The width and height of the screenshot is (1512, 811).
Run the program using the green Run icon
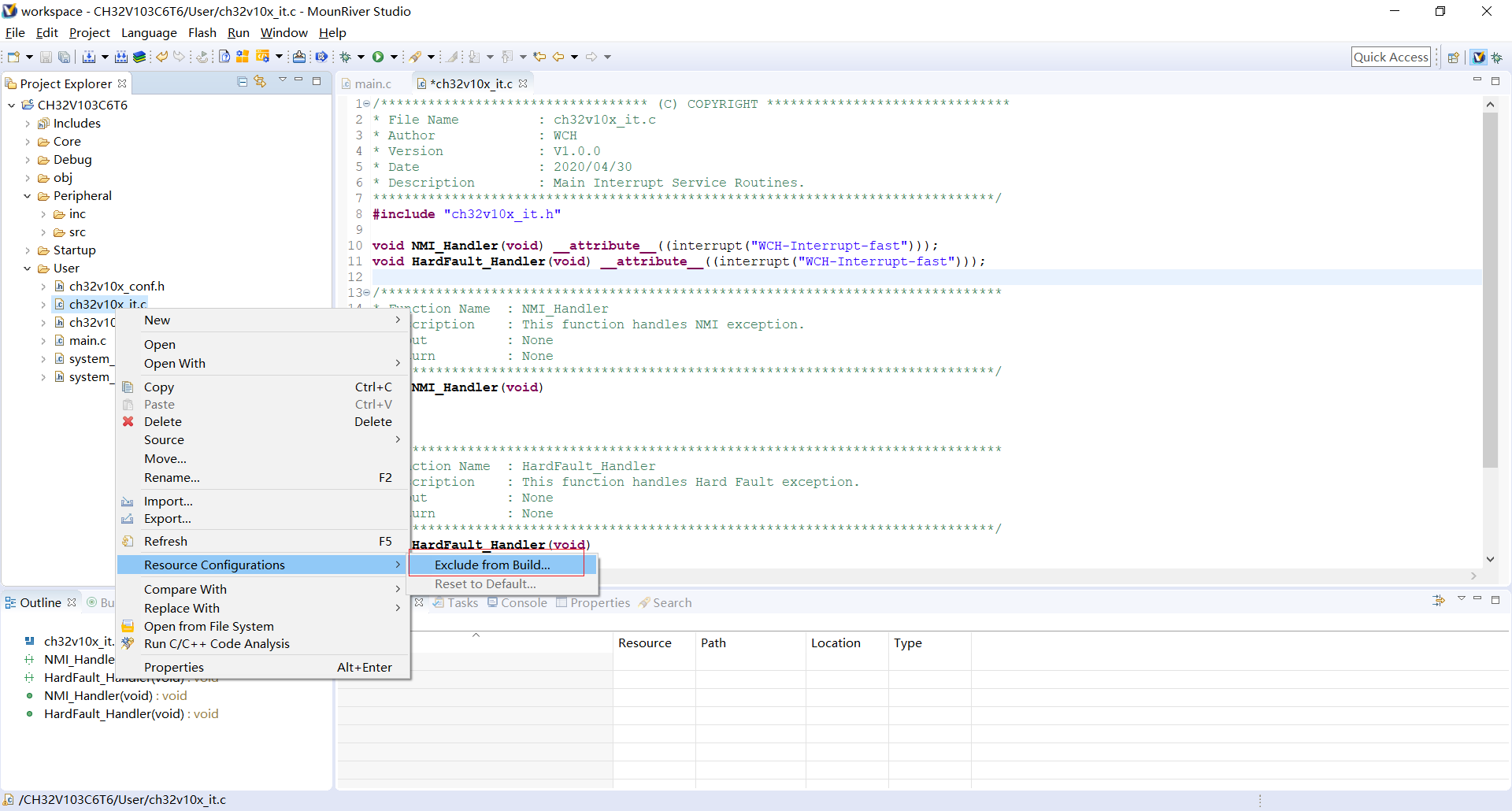click(x=380, y=57)
